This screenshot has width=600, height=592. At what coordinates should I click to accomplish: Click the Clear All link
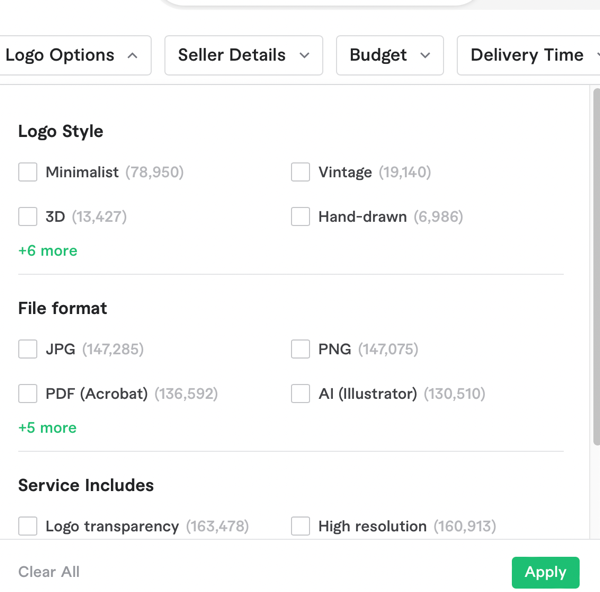[49, 572]
